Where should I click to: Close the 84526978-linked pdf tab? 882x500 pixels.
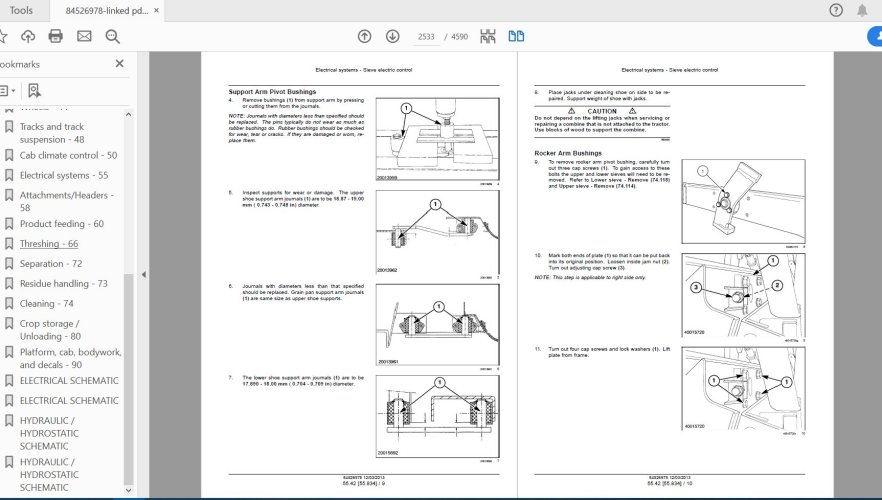156,11
